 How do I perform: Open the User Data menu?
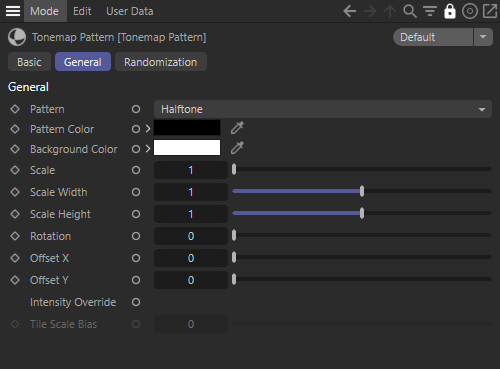(x=130, y=11)
